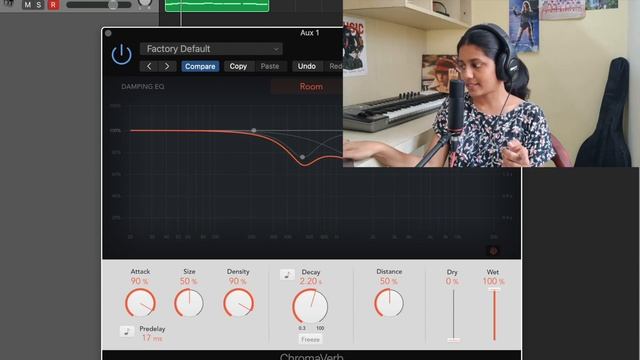Screen dimensions: 640x360
Task: Click the Distance knob
Action: pyautogui.click(x=389, y=303)
